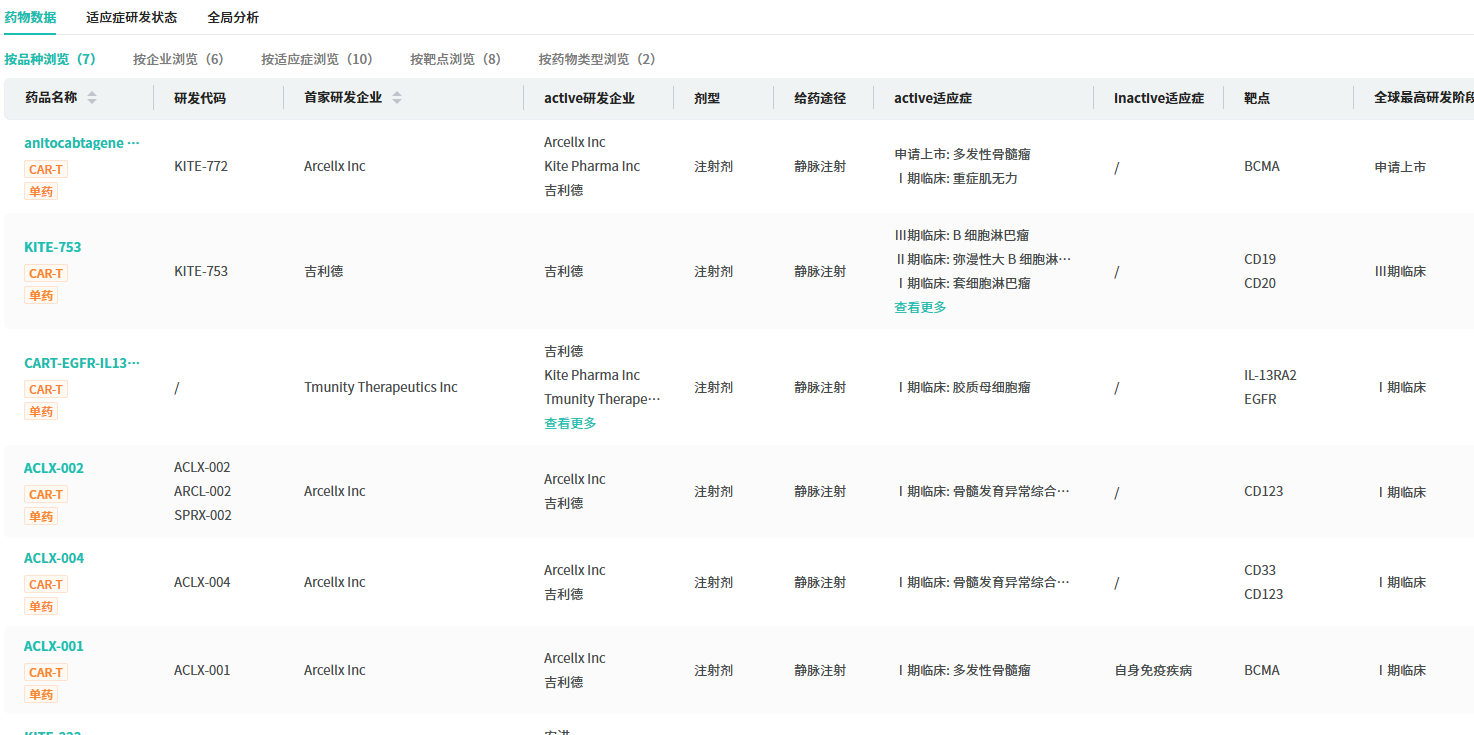Click the CD33 target
The height and width of the screenshot is (735, 1474).
pyautogui.click(x=1260, y=570)
